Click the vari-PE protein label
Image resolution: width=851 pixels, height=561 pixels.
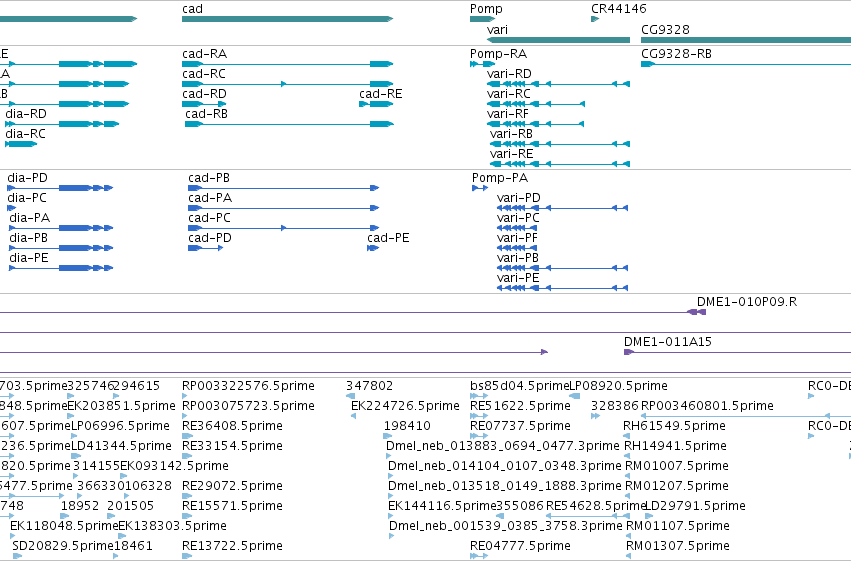click(518, 278)
